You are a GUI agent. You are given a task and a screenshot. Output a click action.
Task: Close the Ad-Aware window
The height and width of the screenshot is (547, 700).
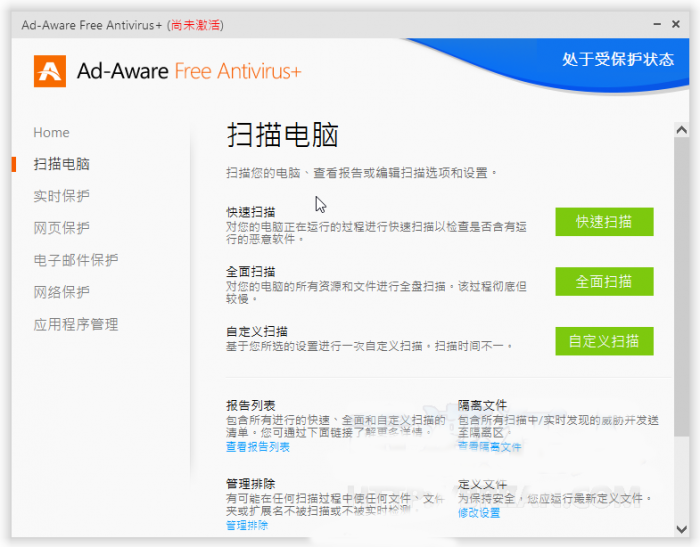pos(676,25)
